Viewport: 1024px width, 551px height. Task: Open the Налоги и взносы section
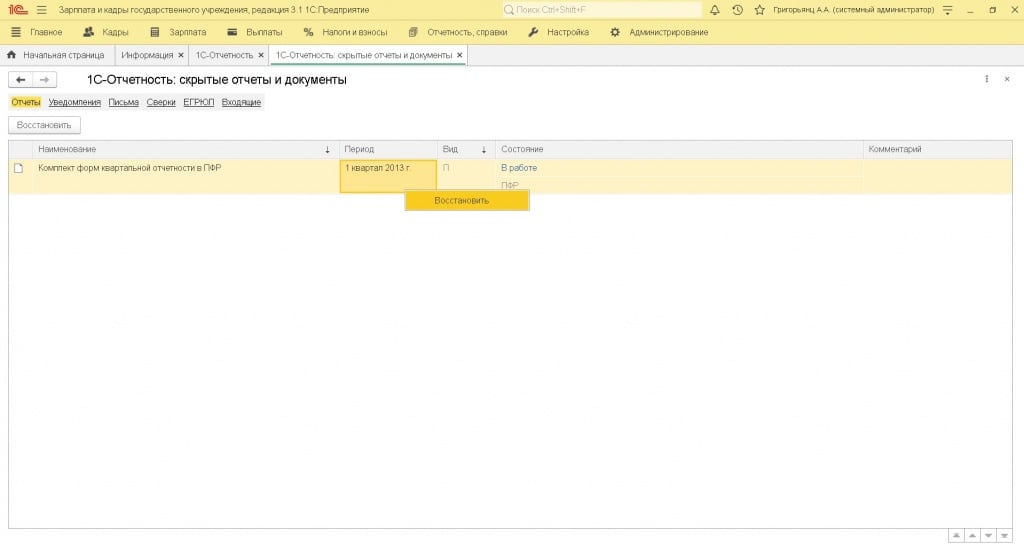344,32
